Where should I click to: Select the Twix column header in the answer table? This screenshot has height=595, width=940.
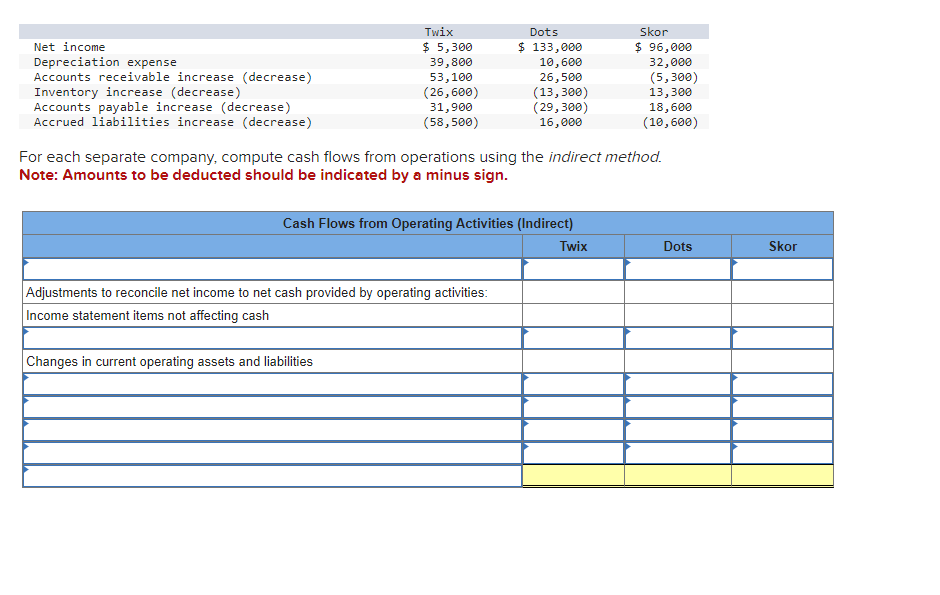[x=572, y=246]
